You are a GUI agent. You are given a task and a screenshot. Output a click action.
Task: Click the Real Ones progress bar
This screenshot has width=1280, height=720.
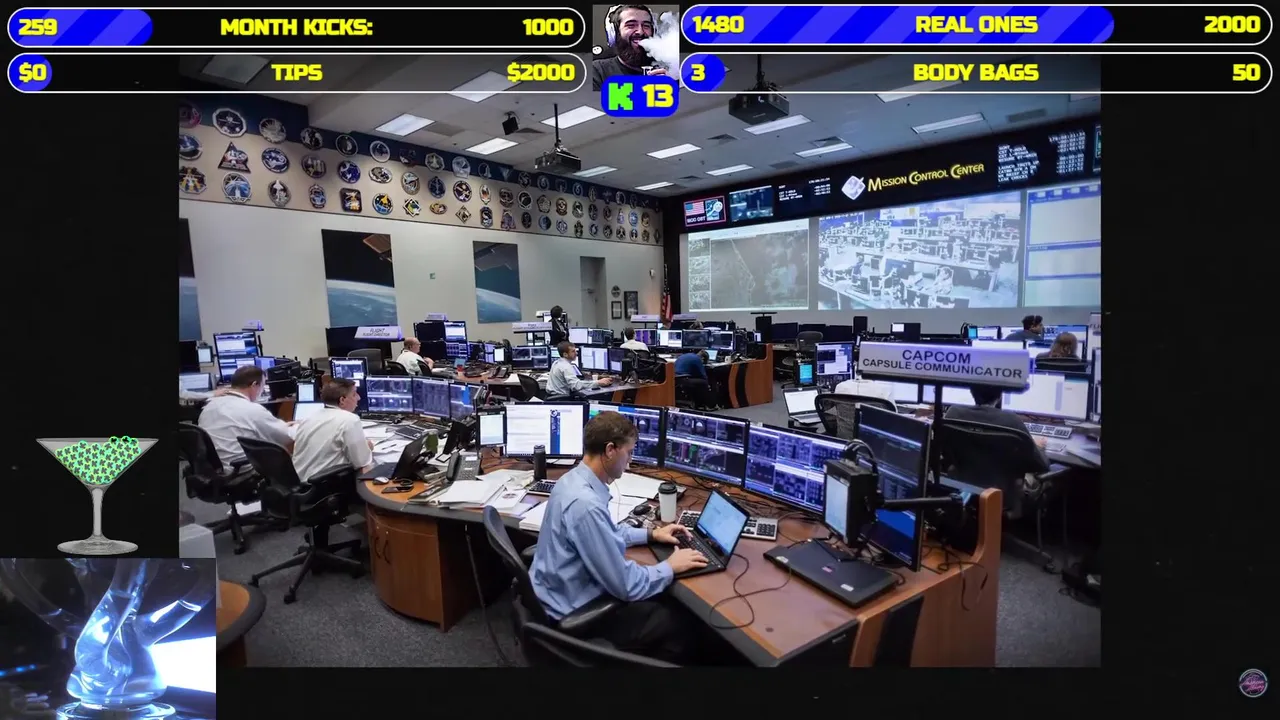pyautogui.click(x=976, y=25)
